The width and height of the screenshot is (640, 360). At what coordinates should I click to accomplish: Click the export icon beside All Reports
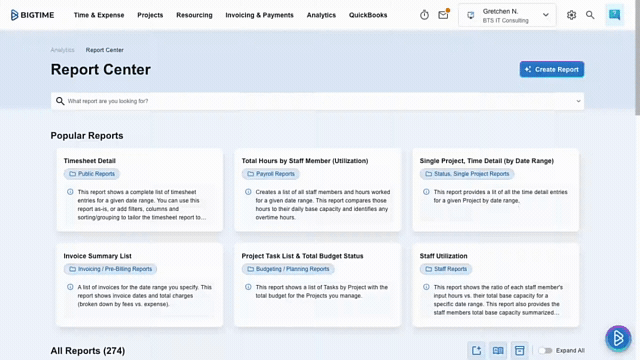tap(476, 350)
